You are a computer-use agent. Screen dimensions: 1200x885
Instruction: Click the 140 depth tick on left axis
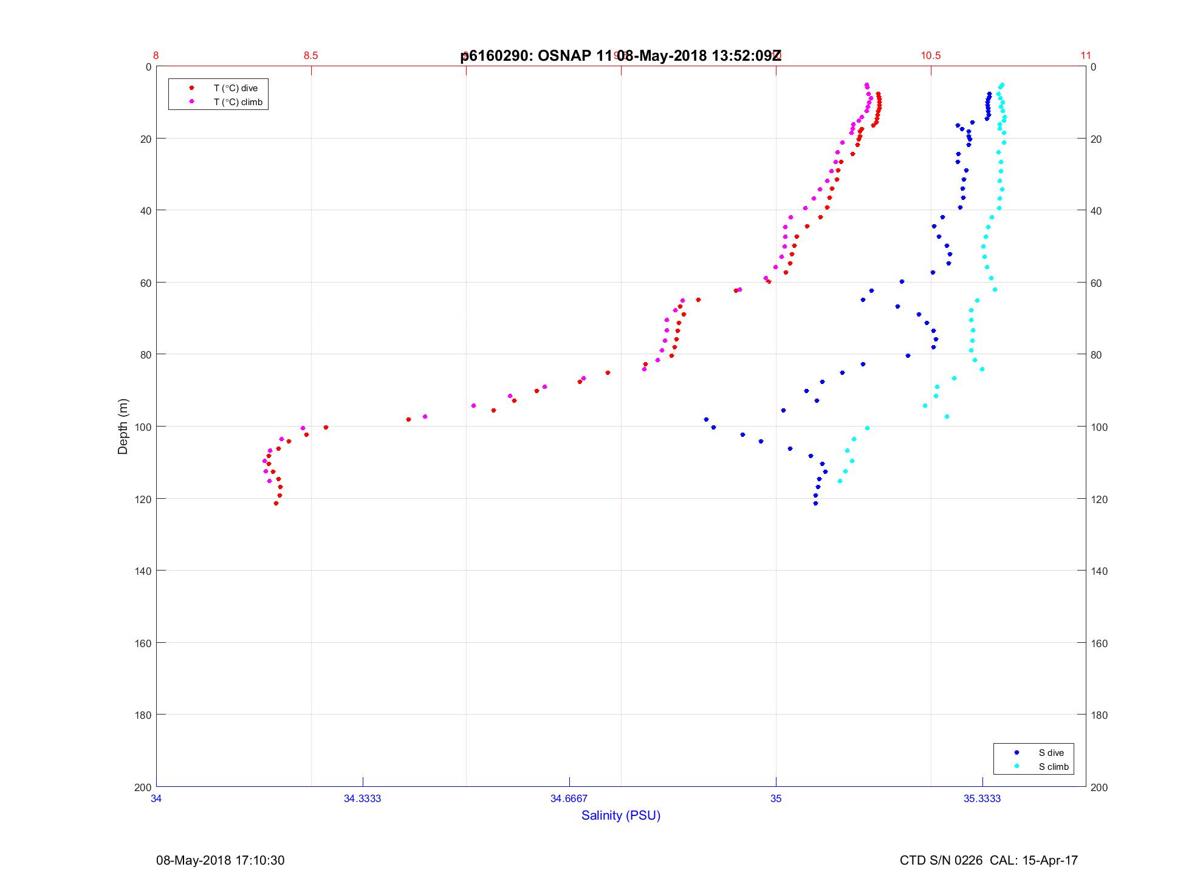(143, 571)
